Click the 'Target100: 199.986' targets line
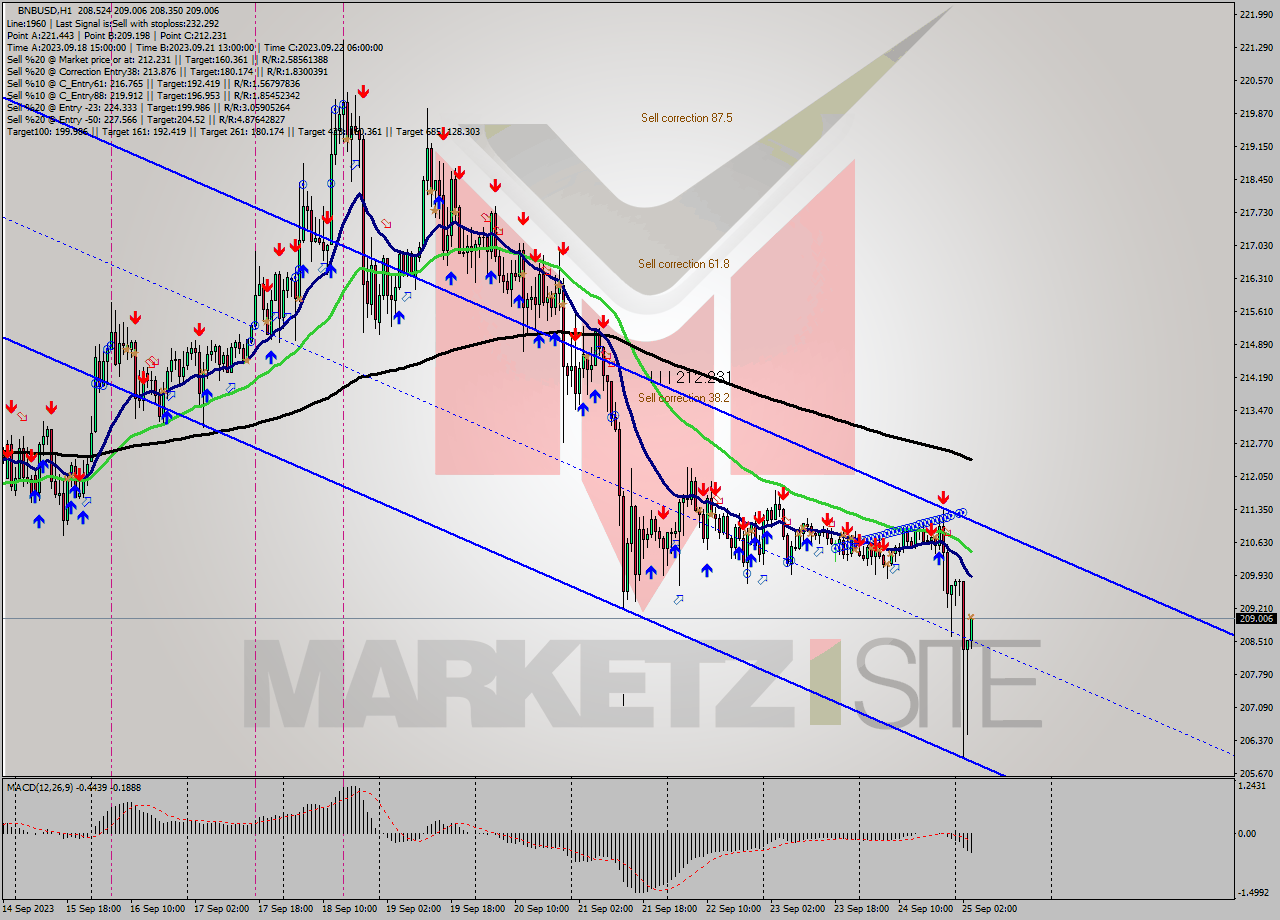Image resolution: width=1280 pixels, height=920 pixels. click(x=243, y=131)
